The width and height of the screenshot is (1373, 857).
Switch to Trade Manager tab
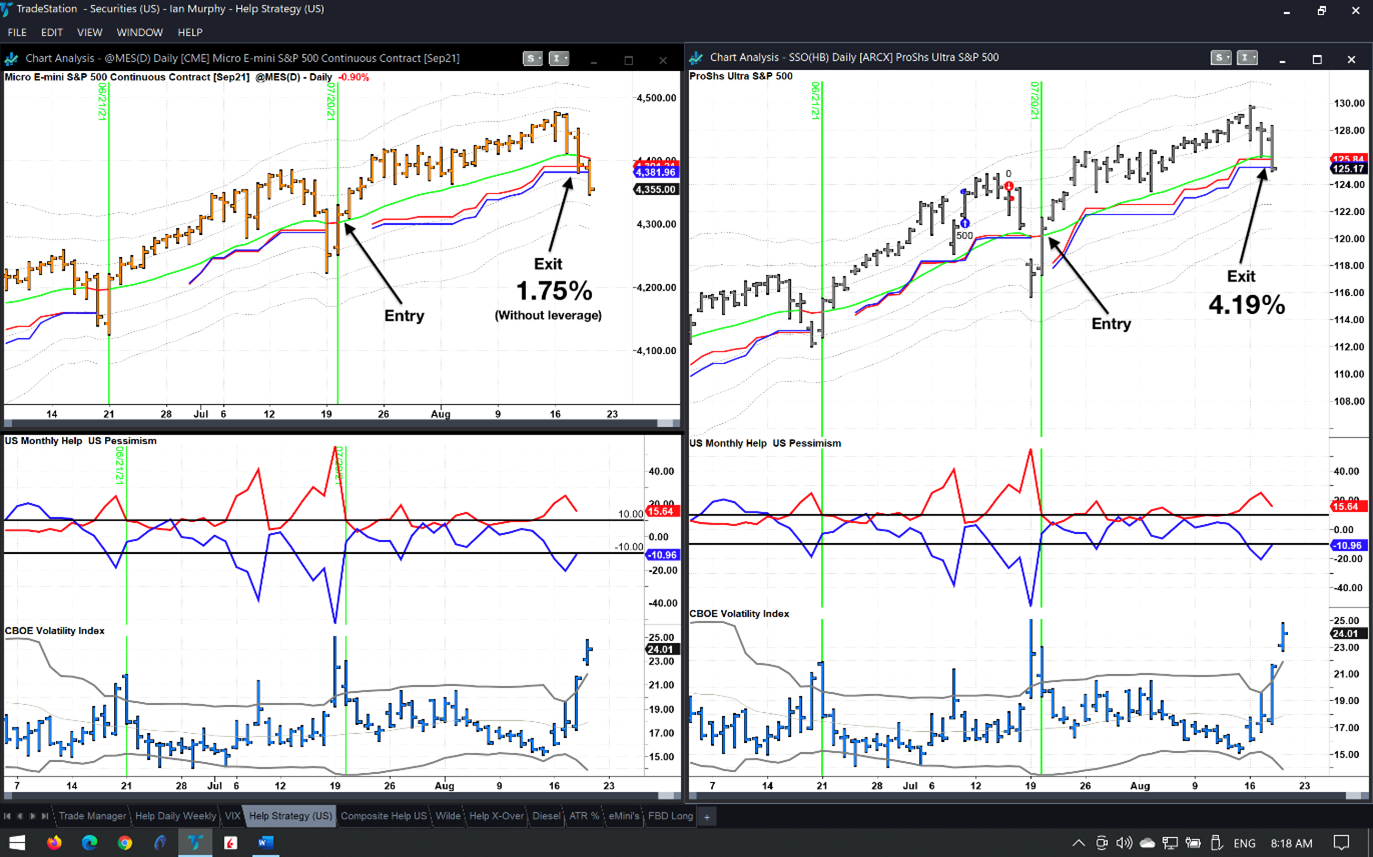92,817
